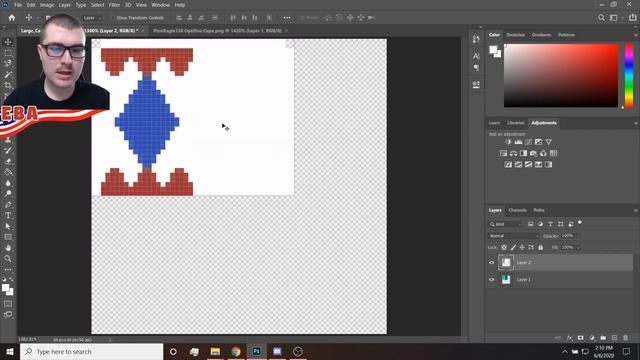Open layer styles fx button
The image size is (640, 360).
coord(569,338)
